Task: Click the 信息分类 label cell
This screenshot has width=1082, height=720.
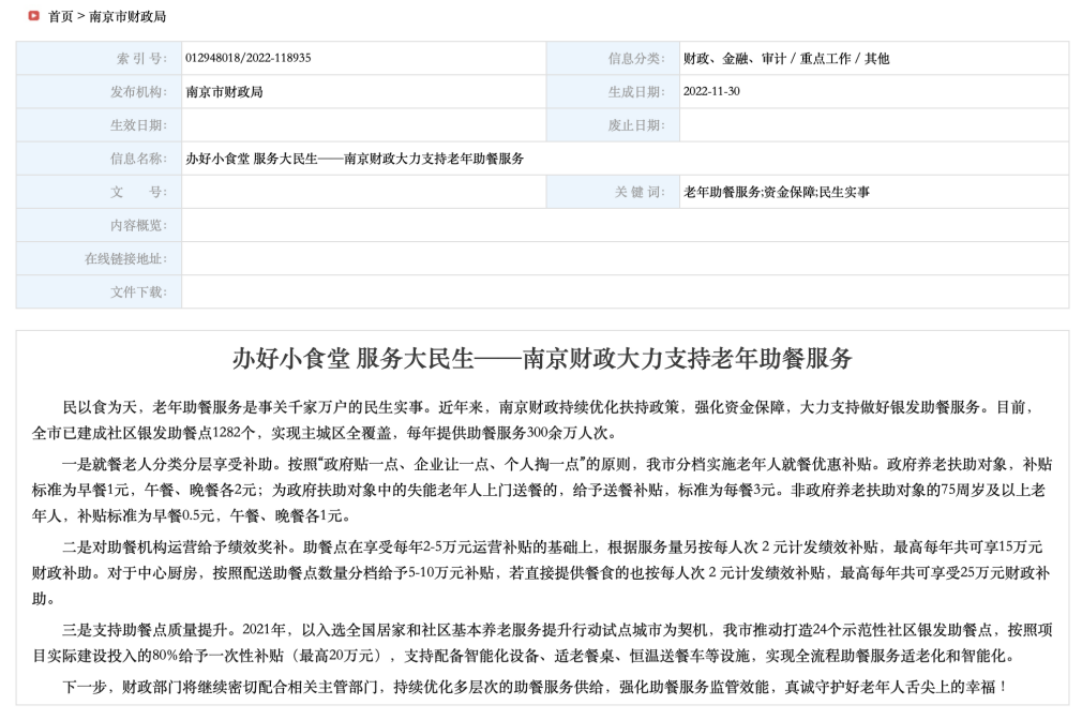Action: pyautogui.click(x=613, y=58)
